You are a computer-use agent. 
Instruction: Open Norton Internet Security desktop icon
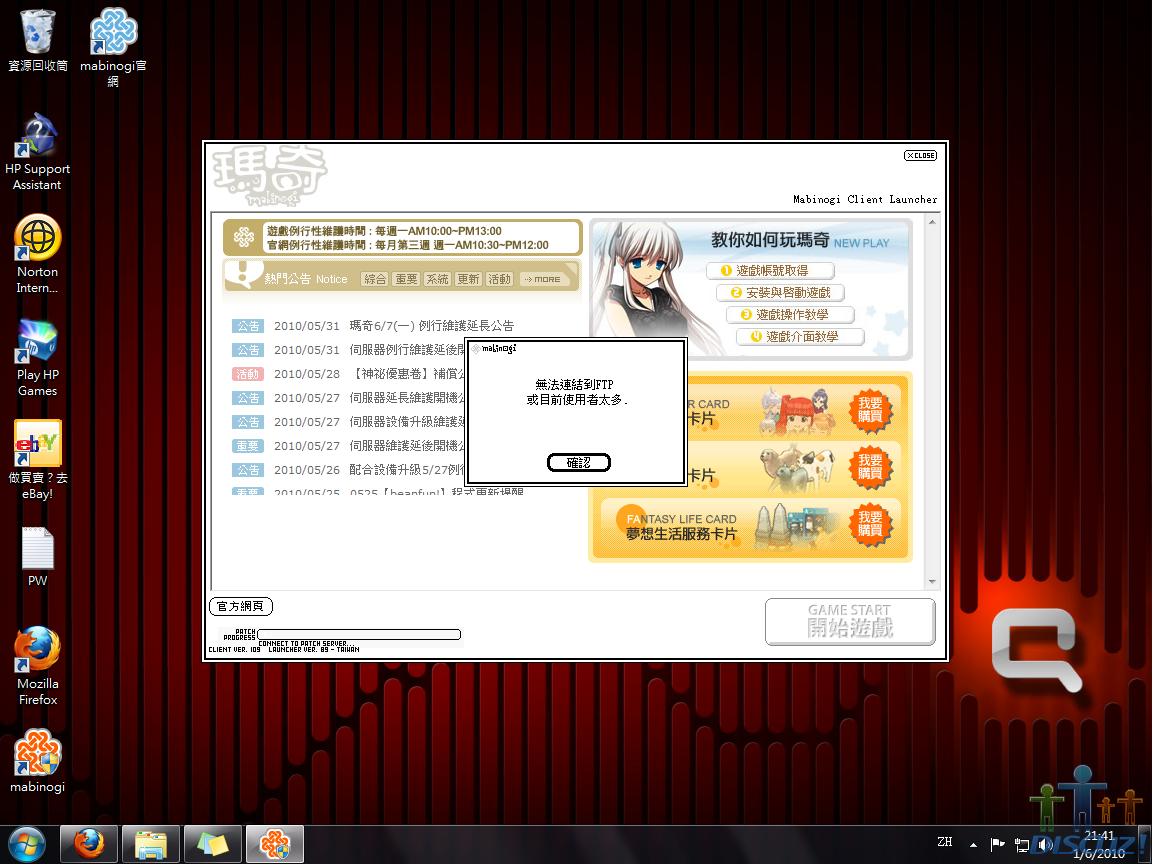point(37,254)
